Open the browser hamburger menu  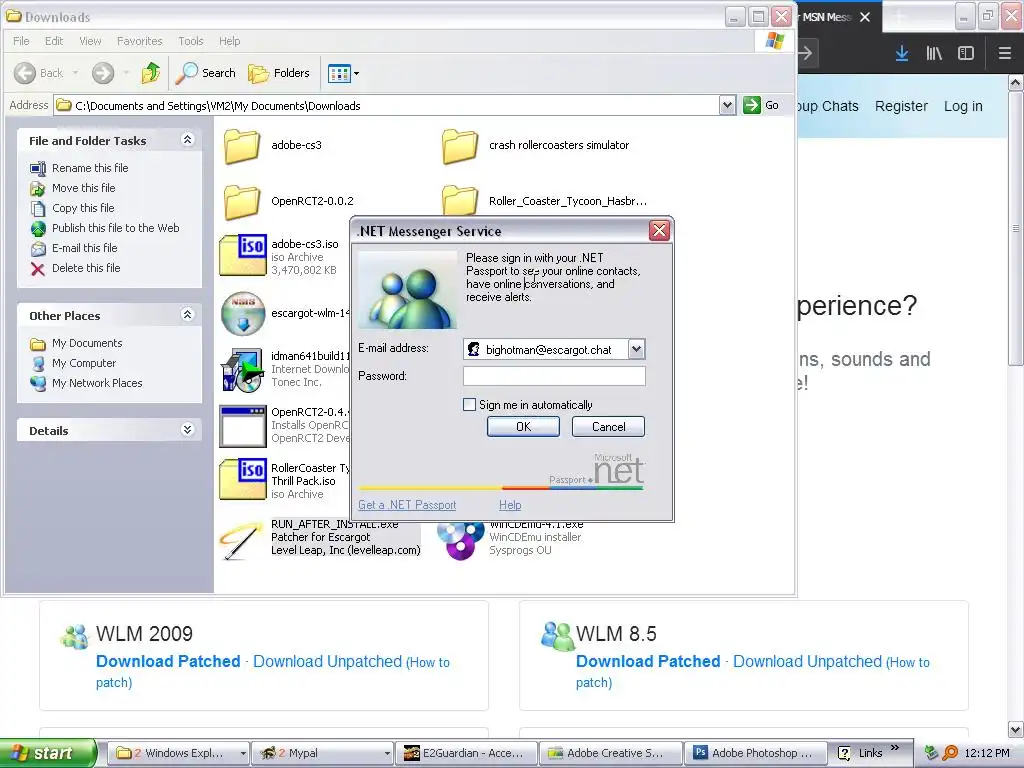click(1005, 54)
